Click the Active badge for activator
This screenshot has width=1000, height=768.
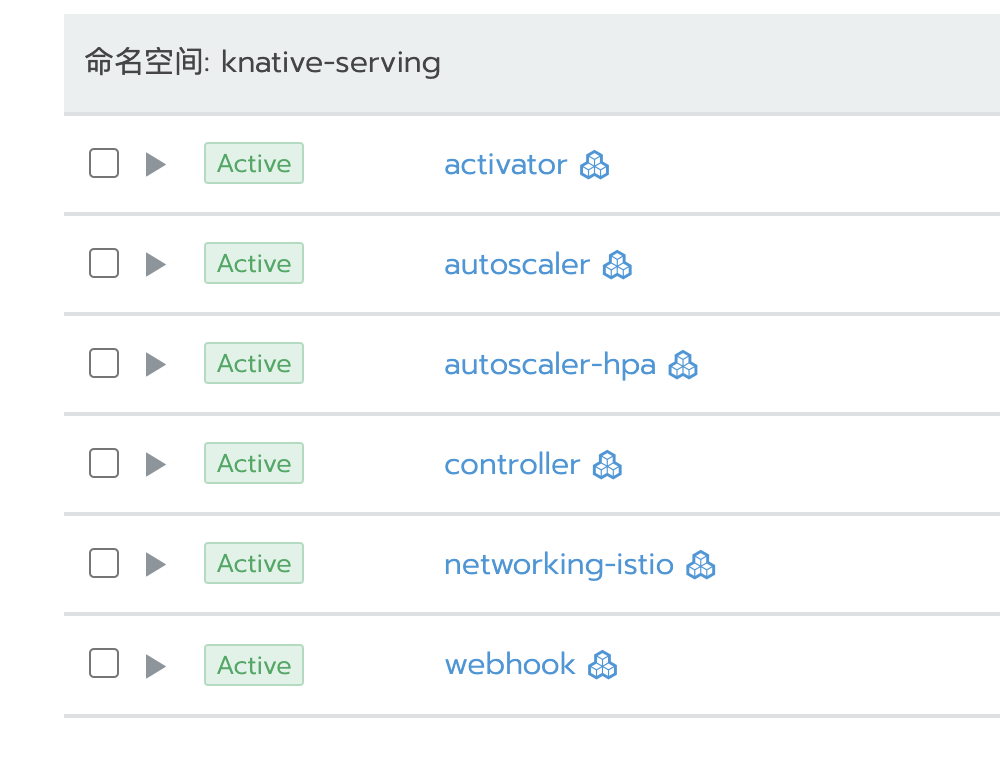pyautogui.click(x=254, y=163)
